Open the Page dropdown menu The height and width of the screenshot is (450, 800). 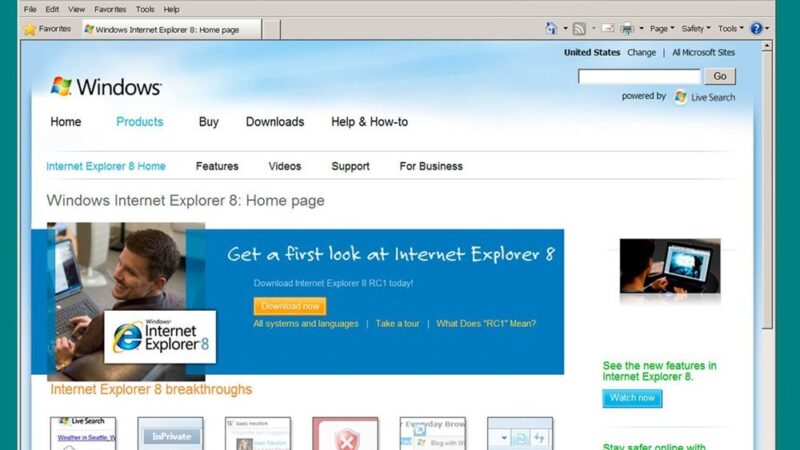tap(662, 29)
